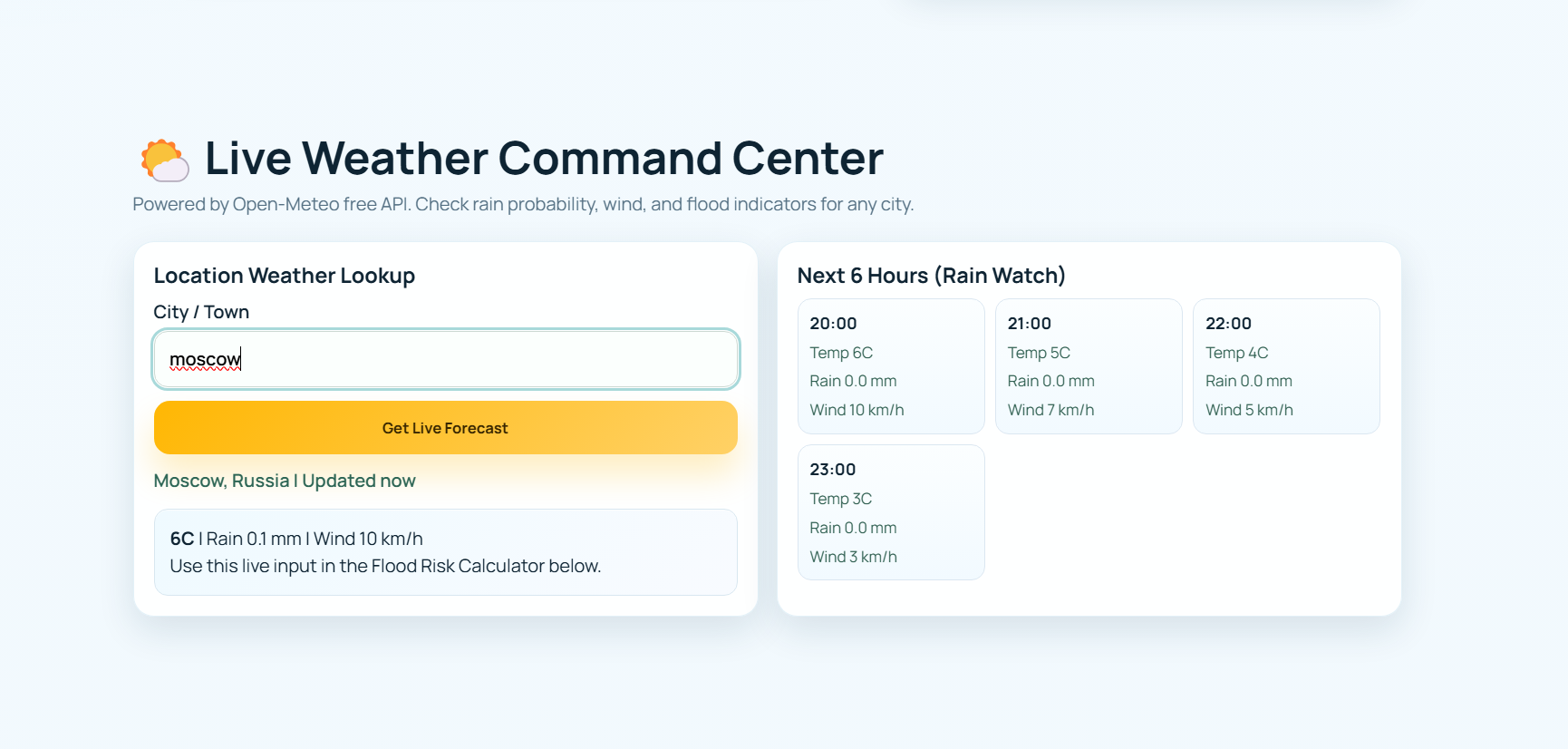
Task: Click the City / Town label
Action: point(201,312)
